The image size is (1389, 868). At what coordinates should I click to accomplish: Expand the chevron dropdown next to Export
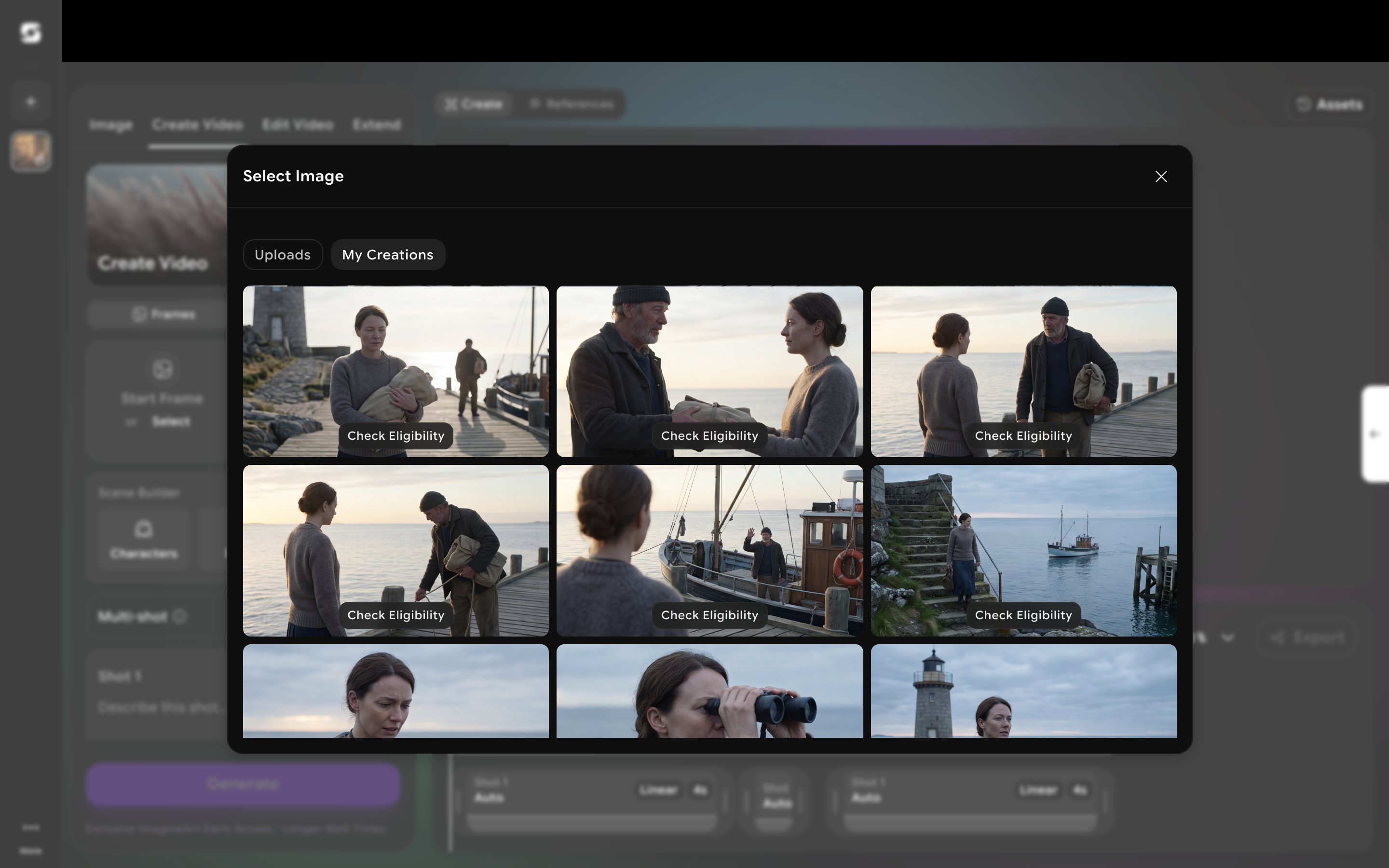(1227, 637)
